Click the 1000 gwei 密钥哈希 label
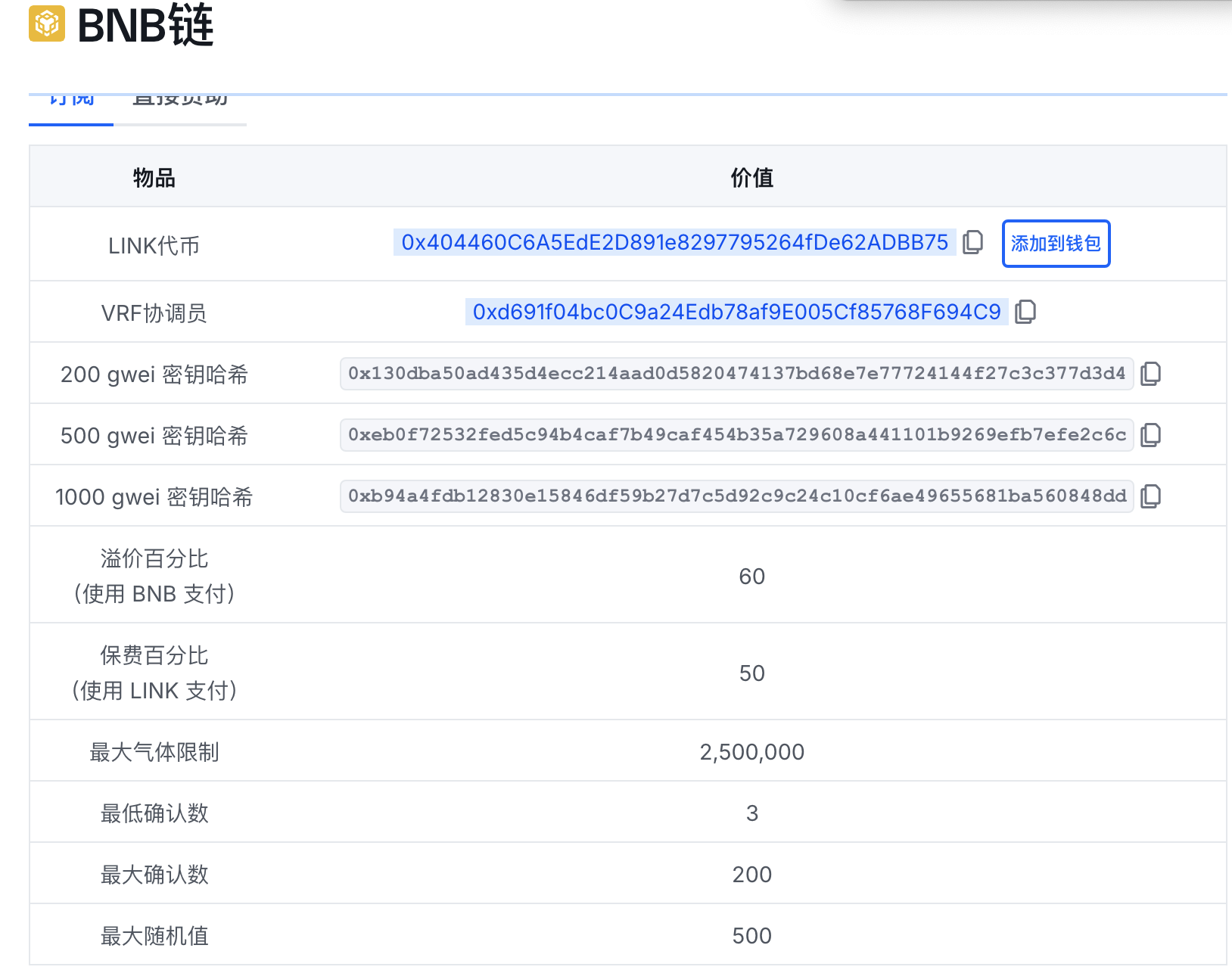 click(x=154, y=496)
